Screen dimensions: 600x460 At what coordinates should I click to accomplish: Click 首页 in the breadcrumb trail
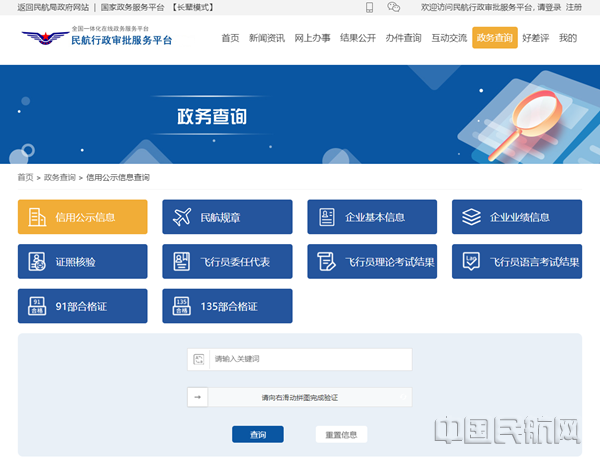(x=25, y=177)
